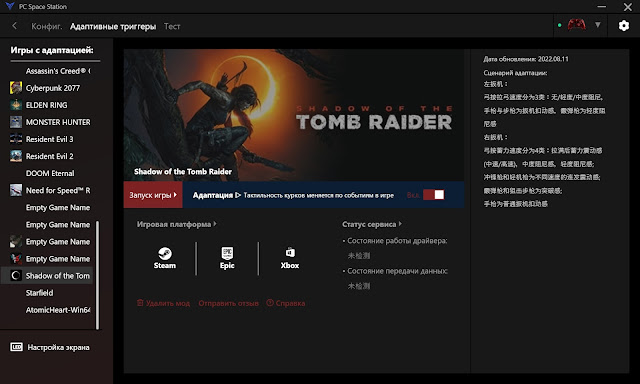
Task: Click the MONSTER HUNTER game icon
Action: coord(16,122)
